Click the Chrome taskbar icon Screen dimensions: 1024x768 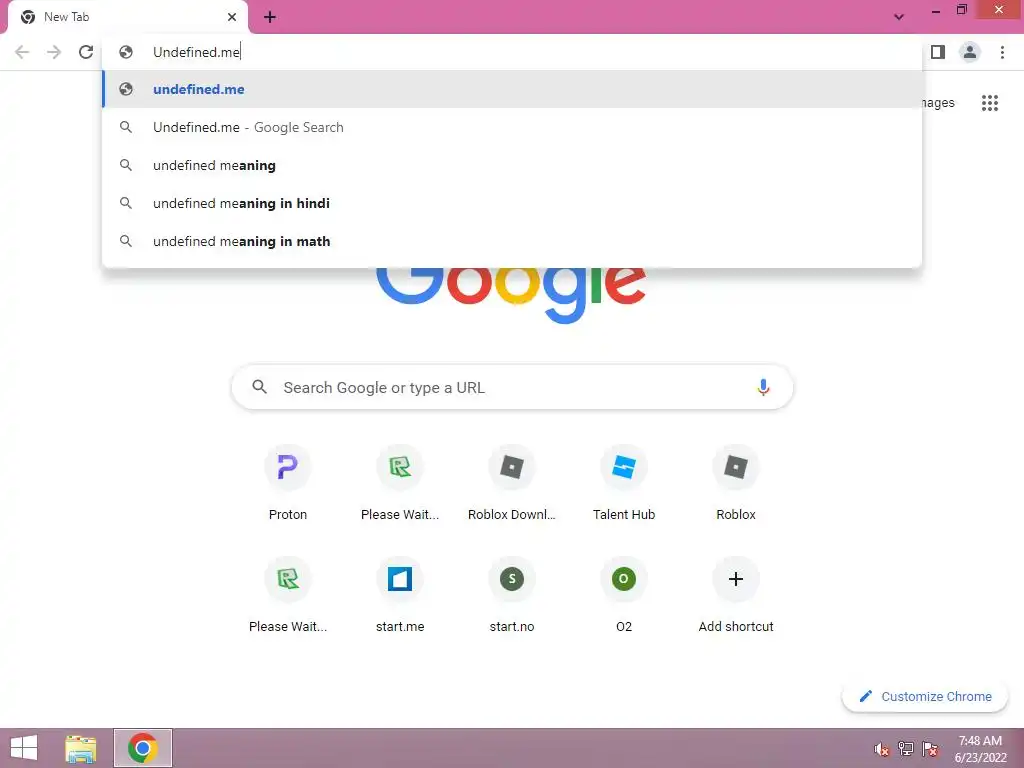click(142, 748)
